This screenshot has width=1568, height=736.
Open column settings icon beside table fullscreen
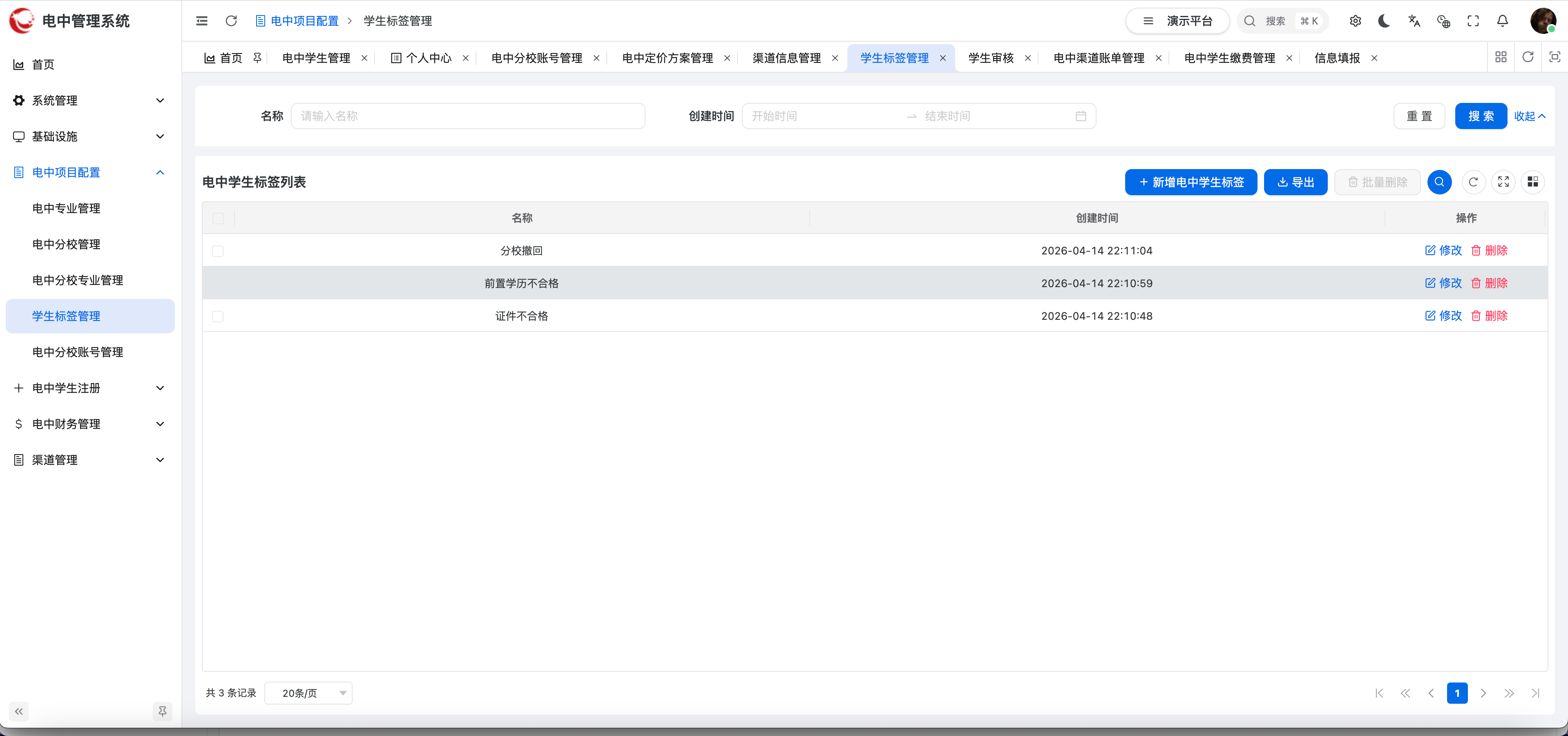tap(1533, 181)
